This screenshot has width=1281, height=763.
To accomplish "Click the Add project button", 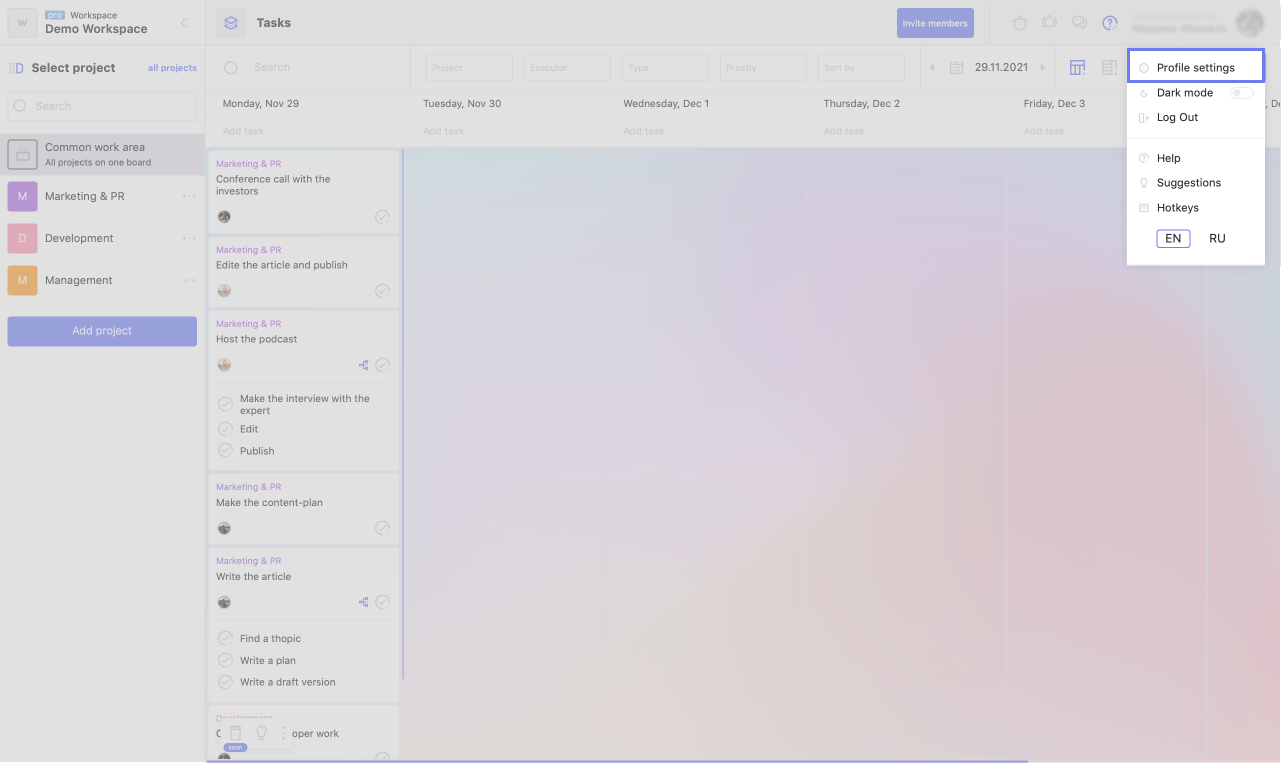I will pos(102,331).
